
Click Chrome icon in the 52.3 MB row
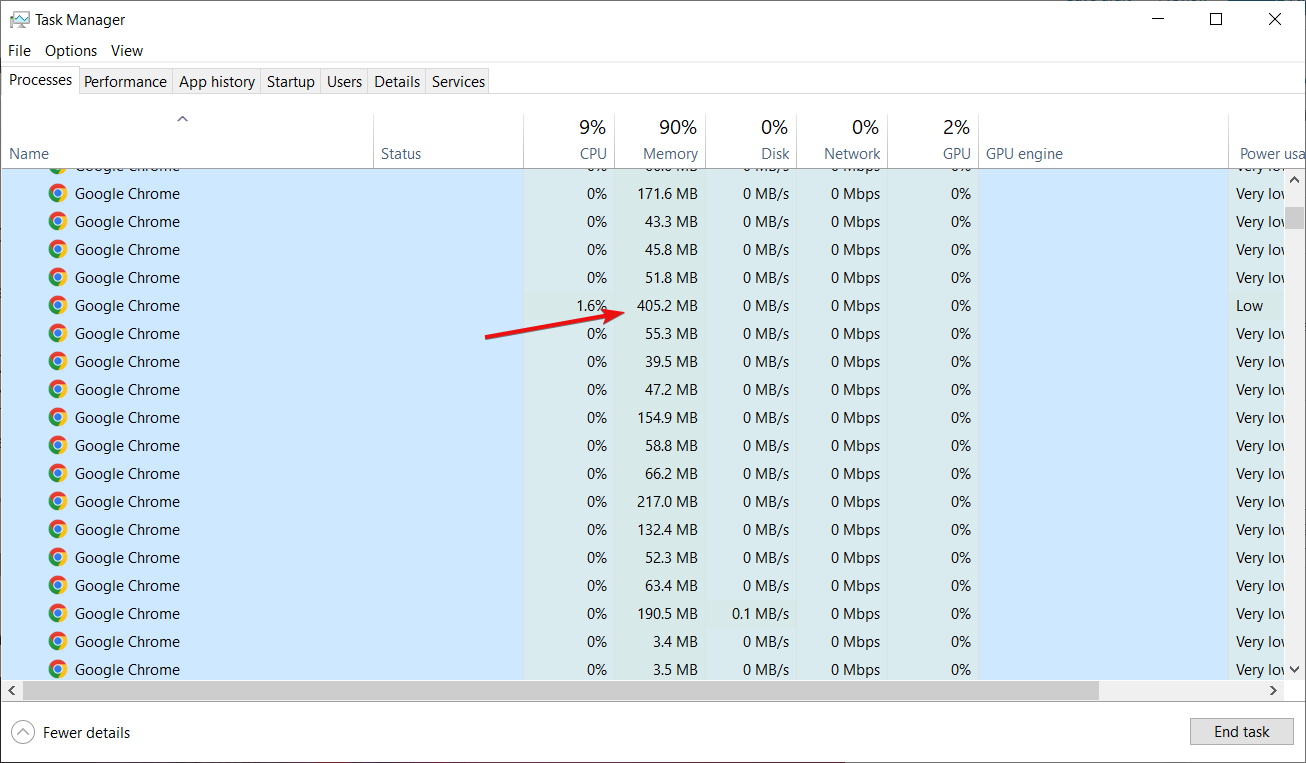58,558
